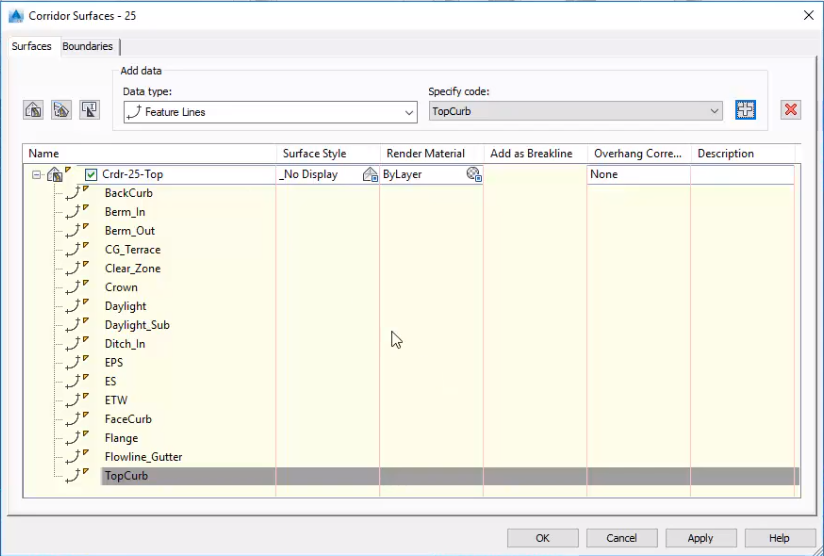Select the Daylight_Sub feature line row
This screenshot has width=824, height=556.
[137, 325]
